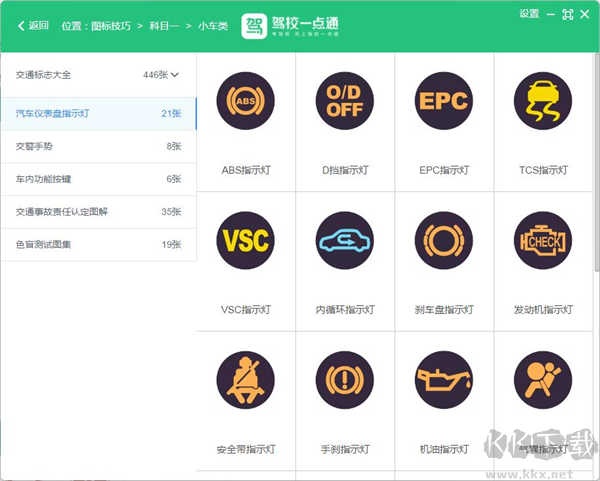Open the engine oil can icon
This screenshot has width=600, height=481.
point(444,380)
